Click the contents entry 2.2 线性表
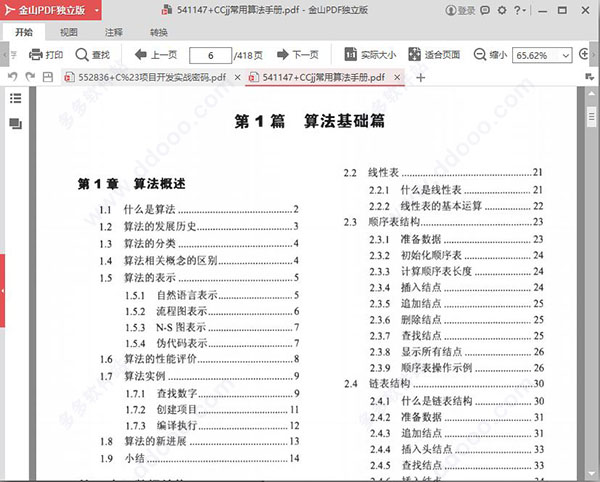This screenshot has width=600, height=482. click(443, 173)
